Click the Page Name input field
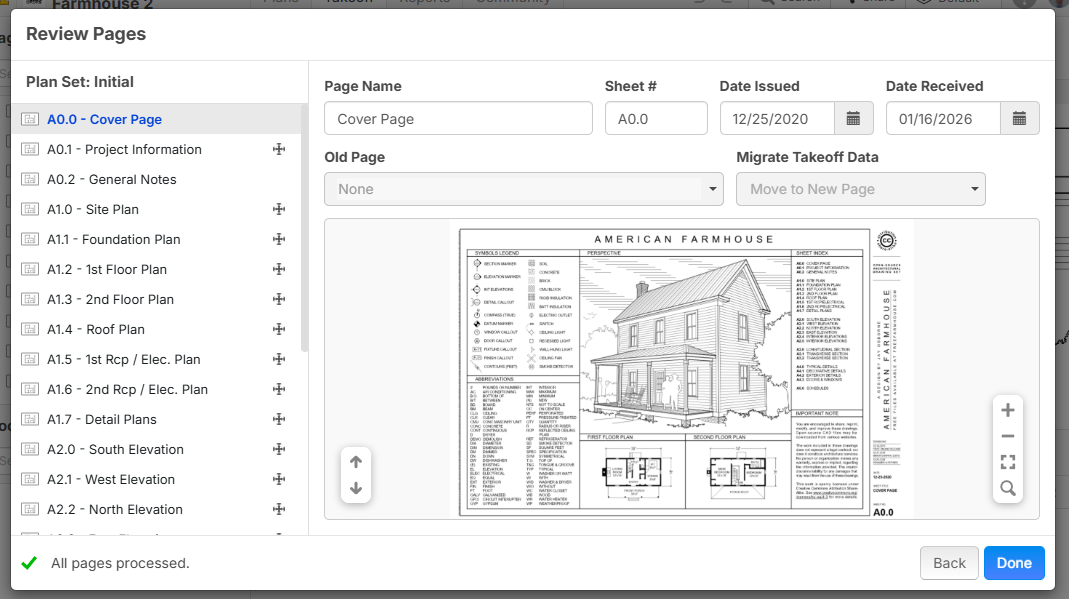 click(458, 119)
